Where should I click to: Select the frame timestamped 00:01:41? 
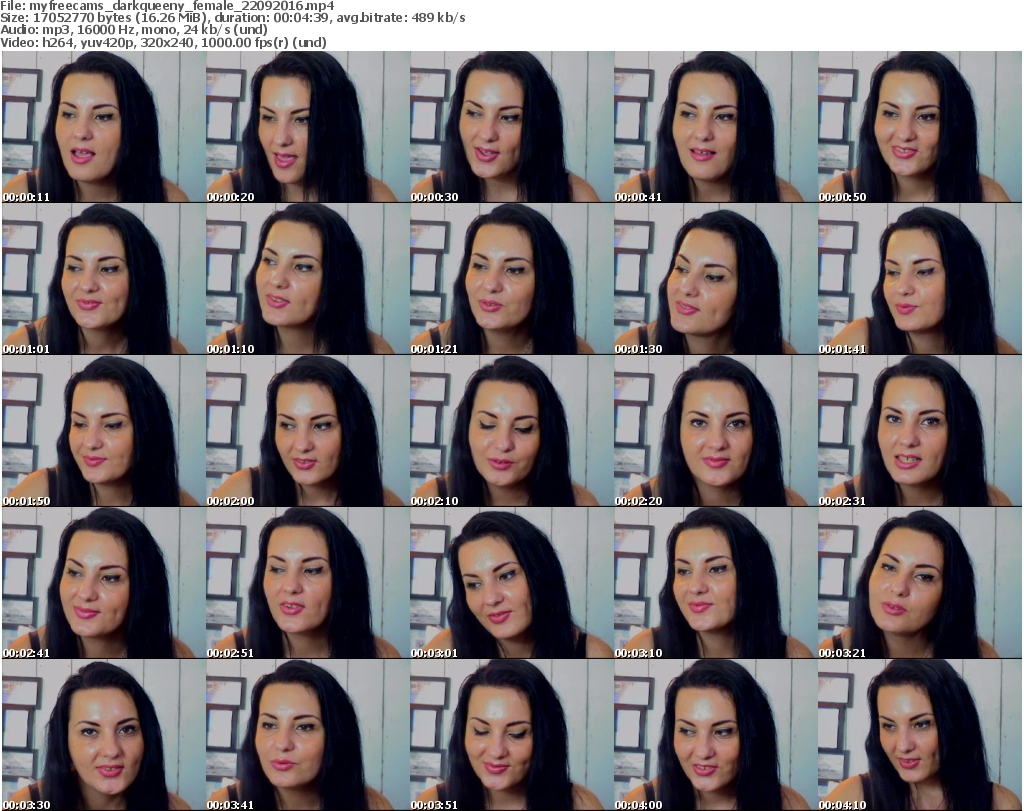919,279
